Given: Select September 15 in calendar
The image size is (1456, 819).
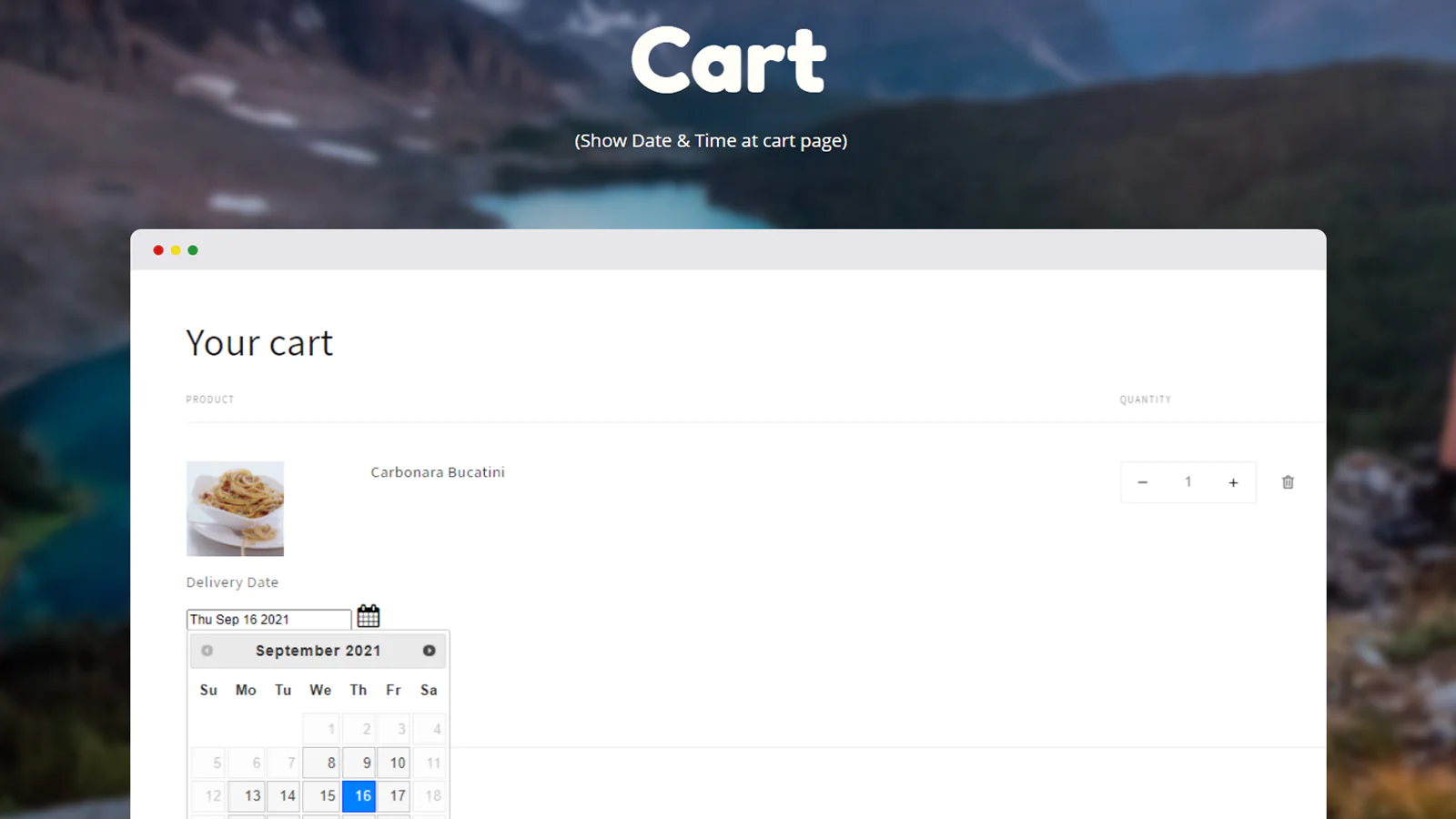Looking at the screenshot, I should [320, 795].
